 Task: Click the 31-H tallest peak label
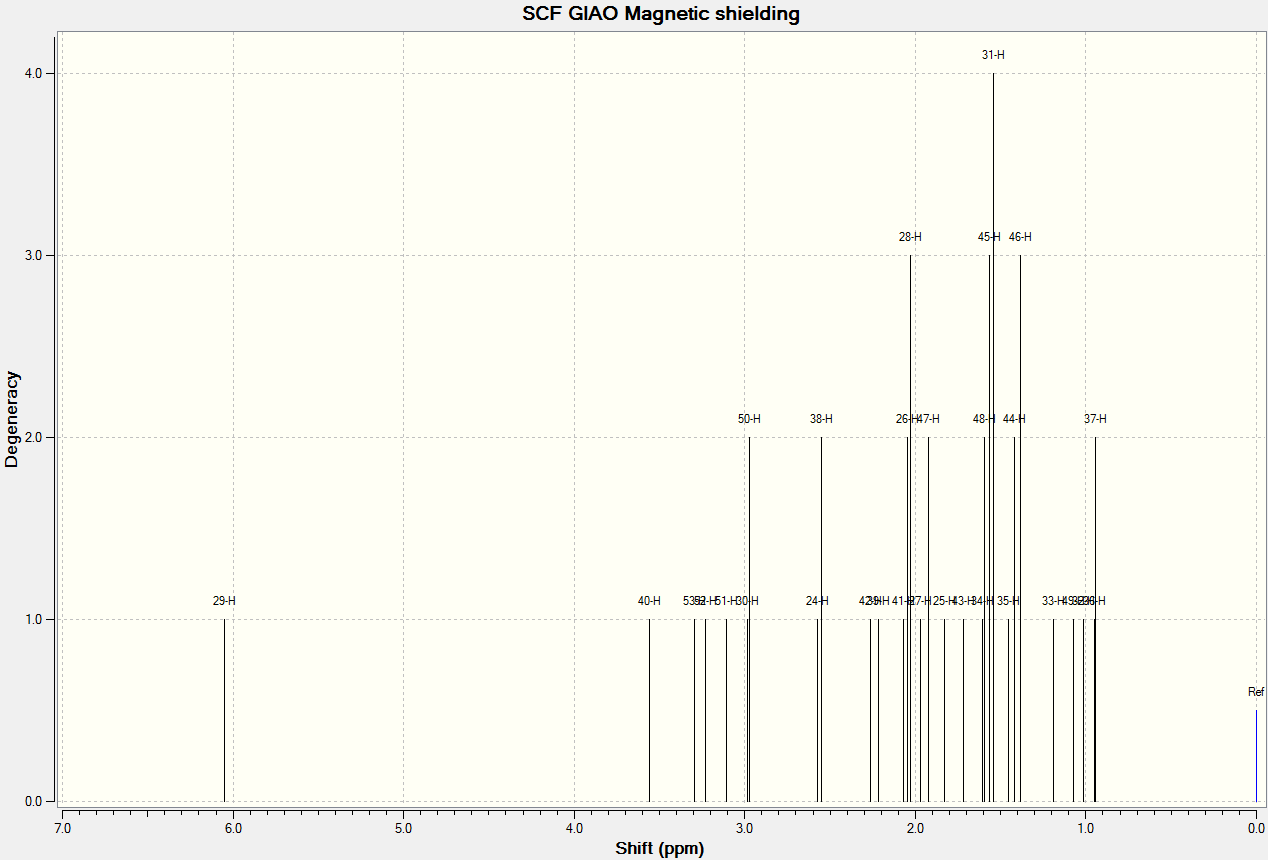[993, 55]
